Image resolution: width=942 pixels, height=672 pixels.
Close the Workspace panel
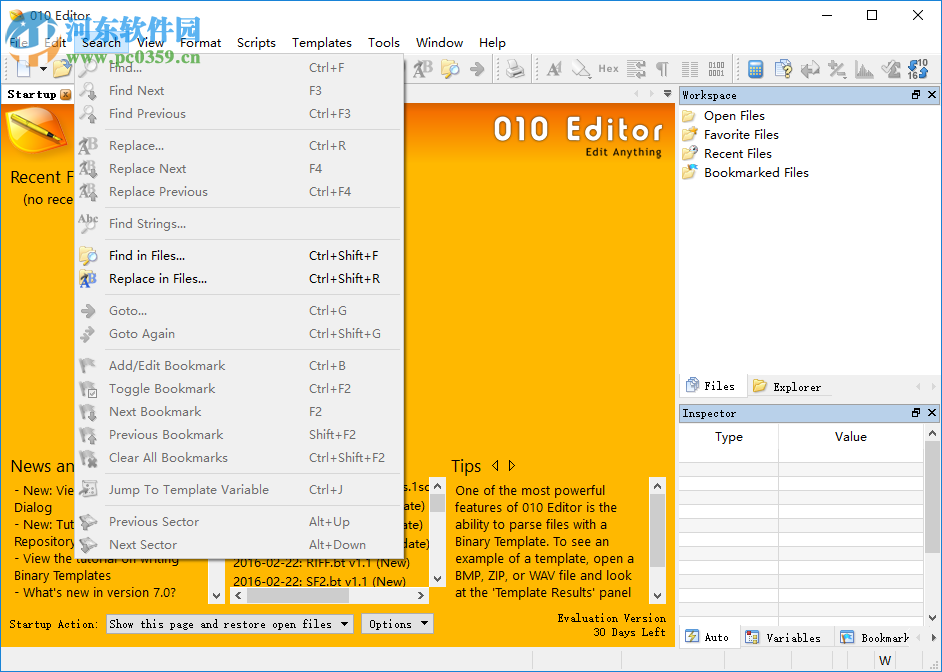[932, 95]
